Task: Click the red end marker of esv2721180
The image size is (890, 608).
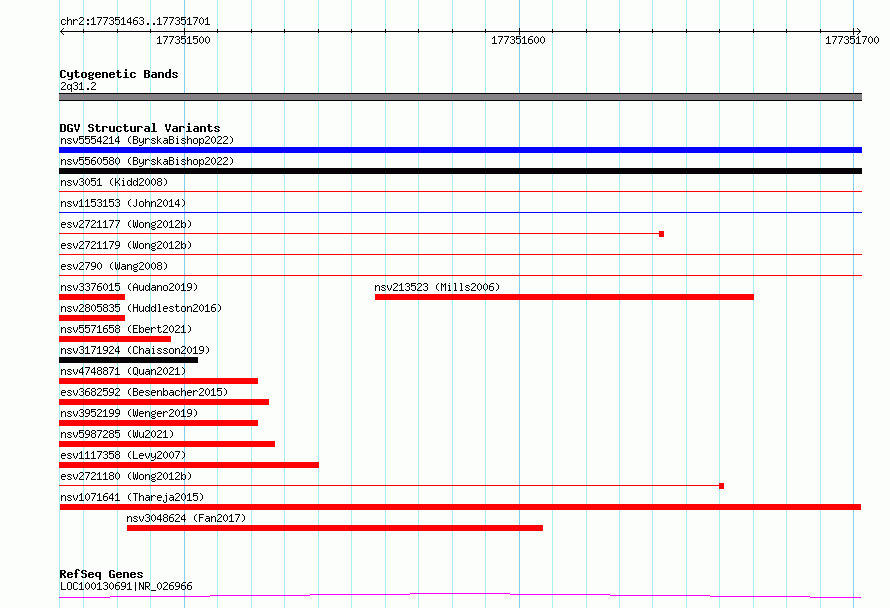Action: [721, 486]
